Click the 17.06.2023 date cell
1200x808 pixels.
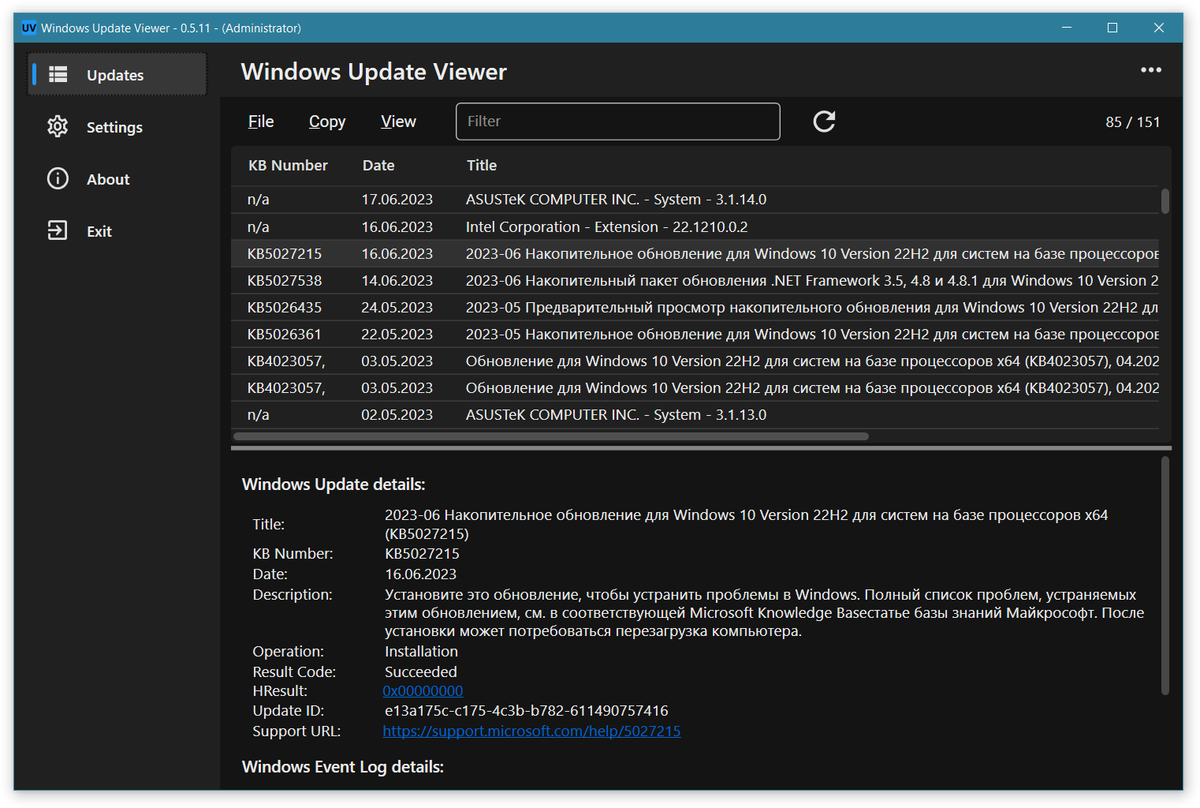397,199
